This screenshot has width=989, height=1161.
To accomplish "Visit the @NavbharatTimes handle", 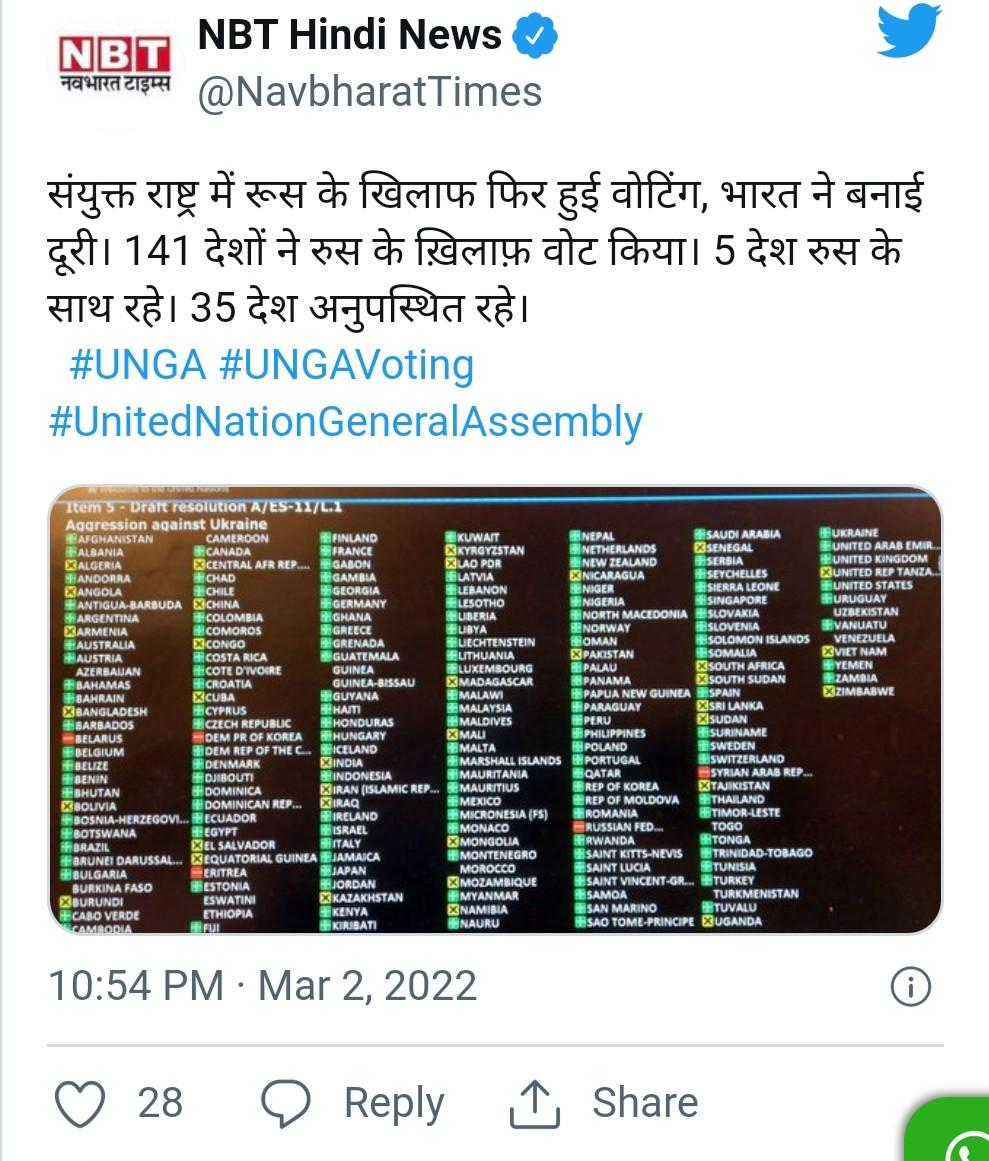I will [370, 92].
